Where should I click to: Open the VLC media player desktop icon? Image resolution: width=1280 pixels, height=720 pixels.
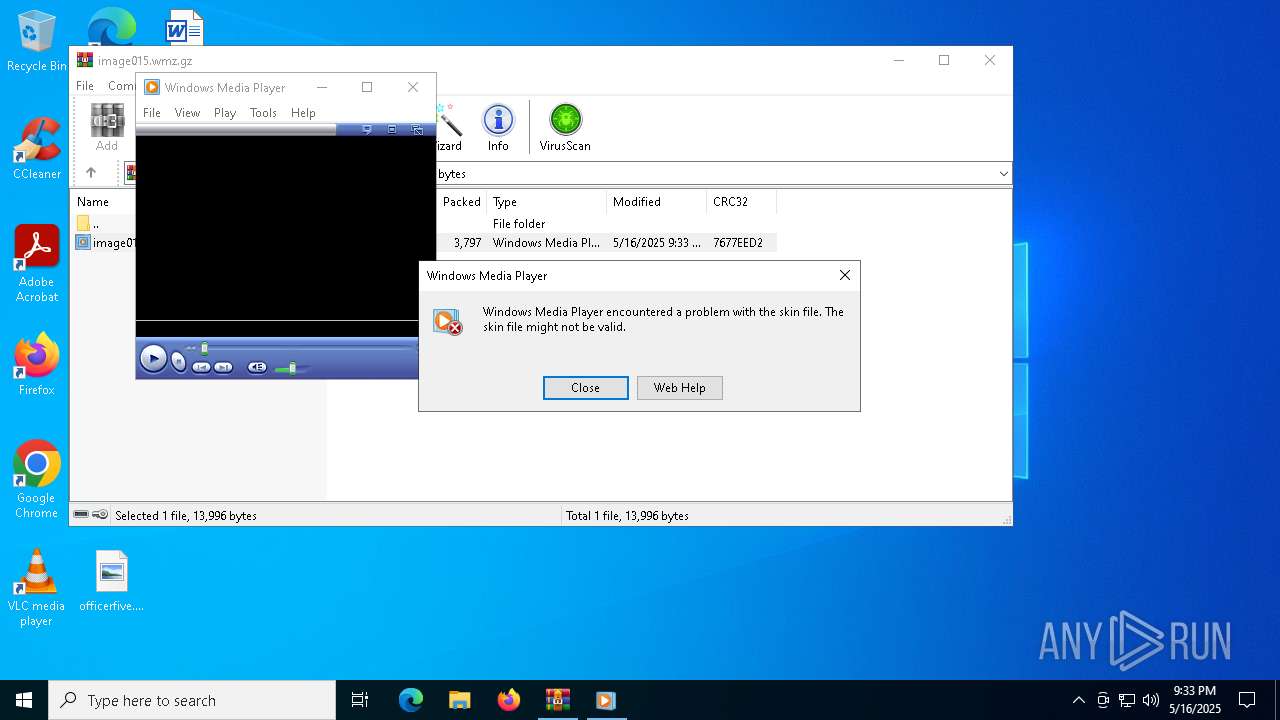tap(37, 588)
